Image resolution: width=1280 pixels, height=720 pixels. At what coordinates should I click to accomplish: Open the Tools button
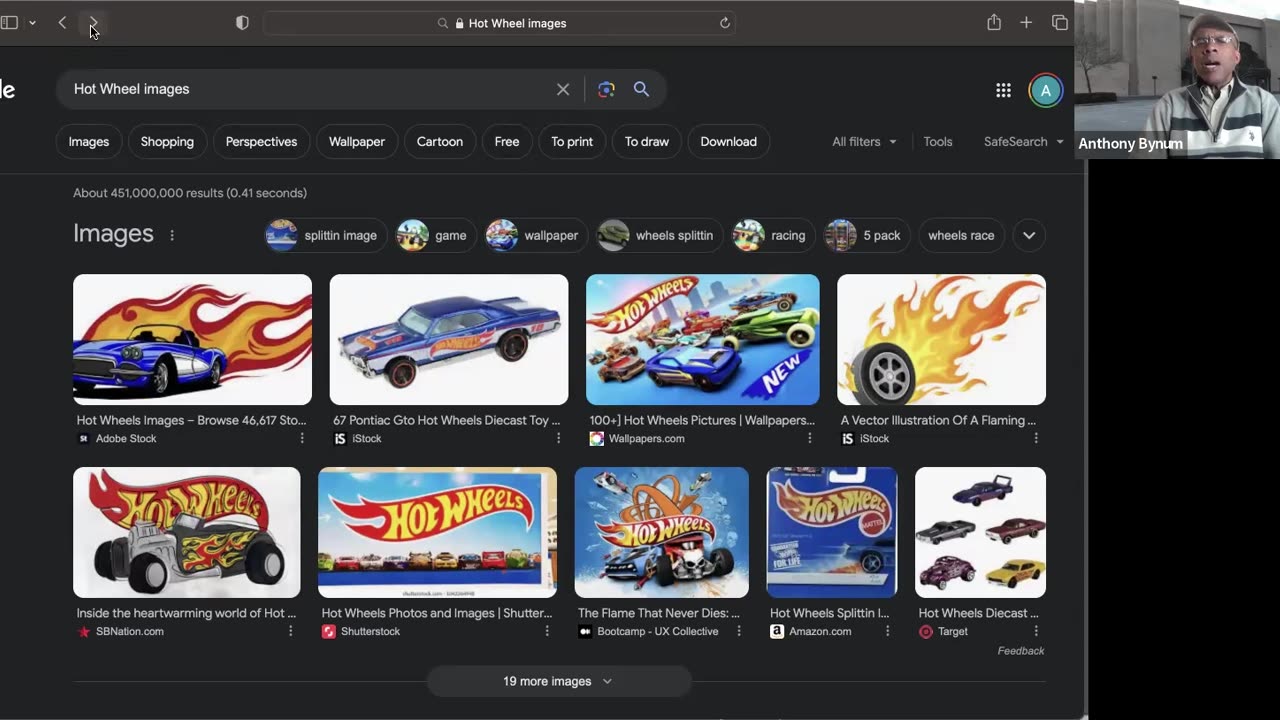coord(938,142)
